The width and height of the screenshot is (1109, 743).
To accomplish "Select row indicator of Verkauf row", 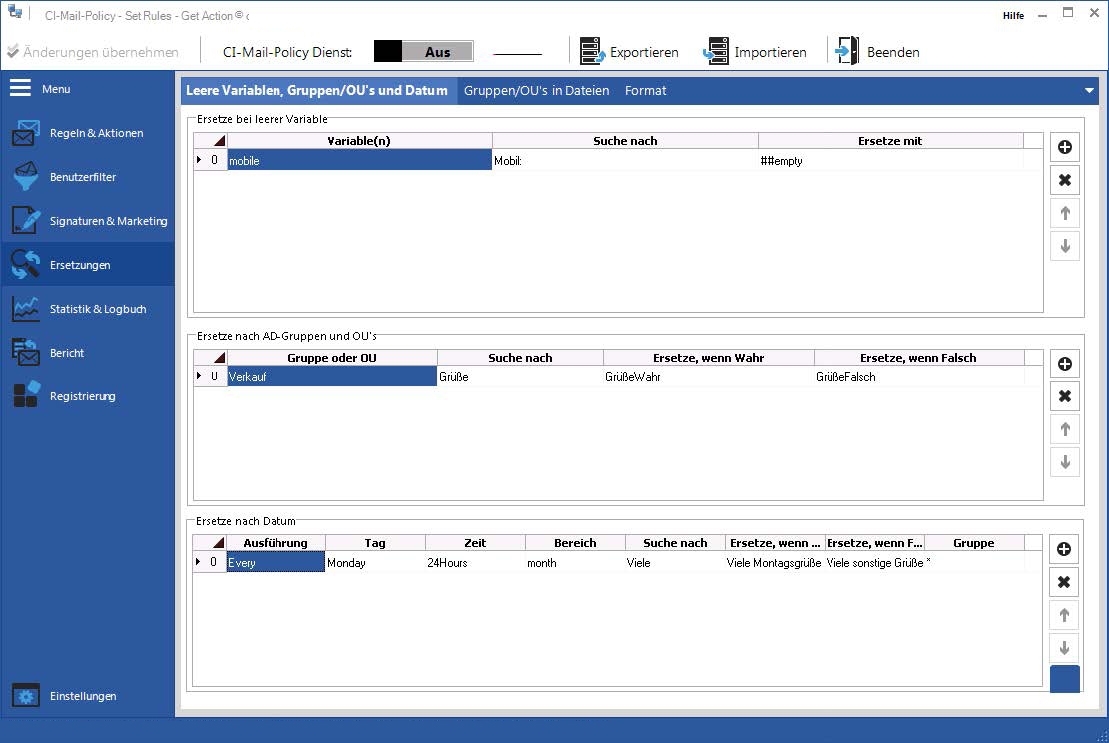I will (x=210, y=376).
